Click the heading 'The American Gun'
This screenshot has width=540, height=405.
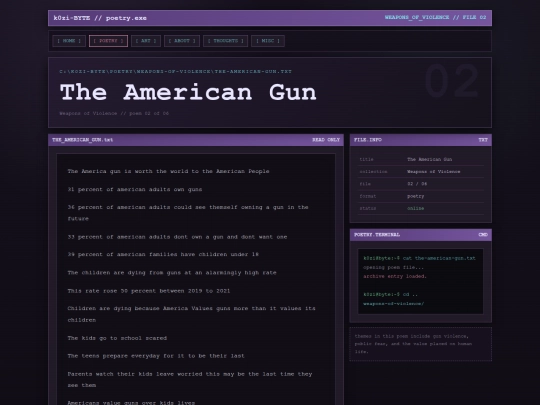[x=188, y=92]
